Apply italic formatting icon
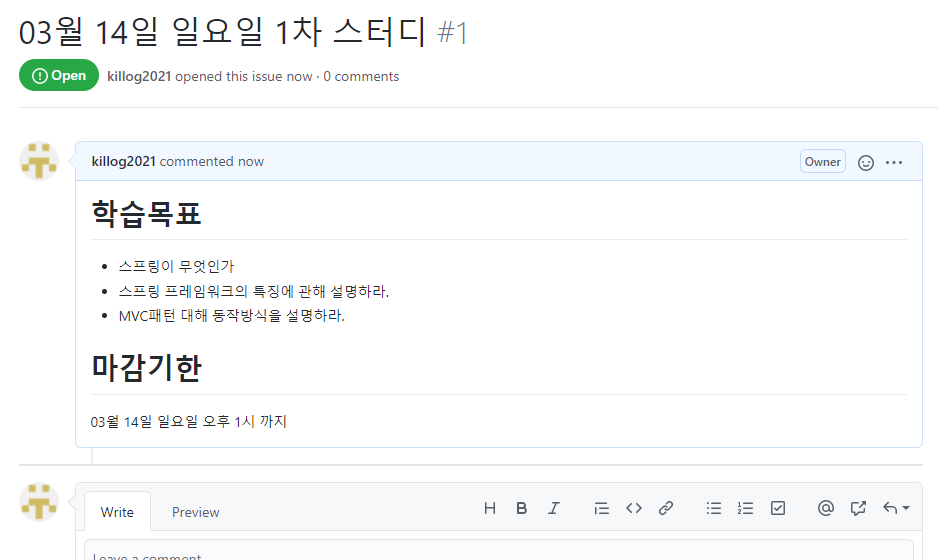Viewport: 938px width, 560px height. point(554,509)
